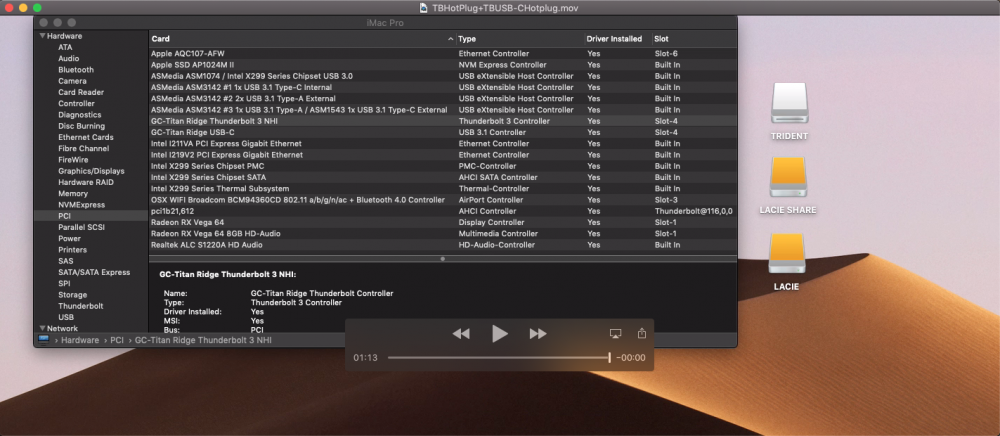Image resolution: width=1000 pixels, height=436 pixels.
Task: Click Hardware in the bottom path bar
Action: (x=80, y=340)
